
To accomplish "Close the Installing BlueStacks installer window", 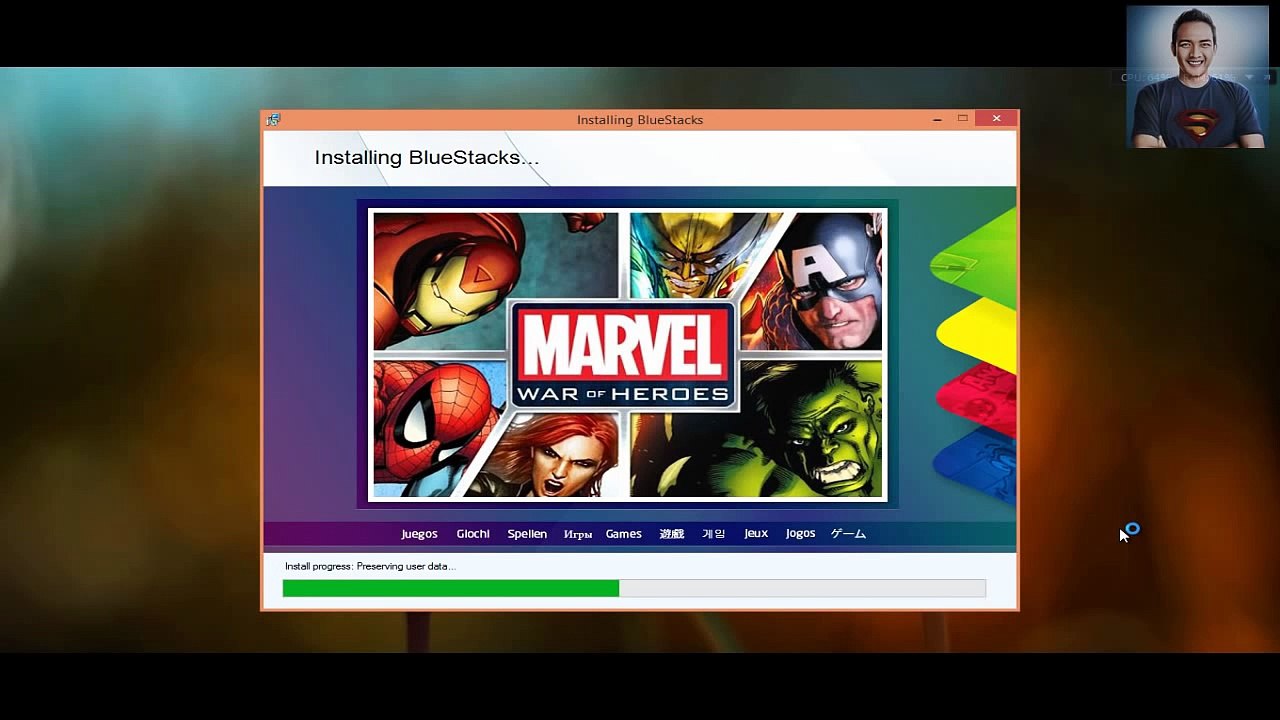I will point(996,118).
